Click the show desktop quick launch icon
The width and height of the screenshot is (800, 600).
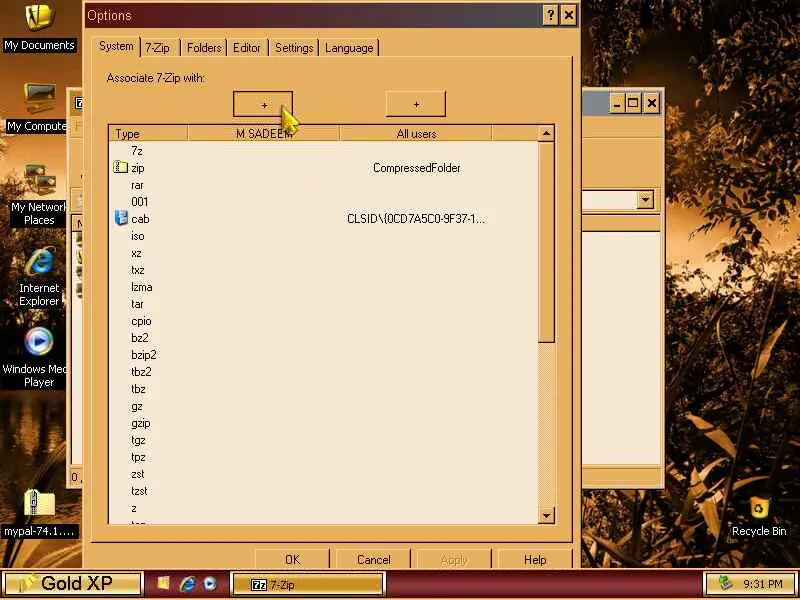point(163,584)
